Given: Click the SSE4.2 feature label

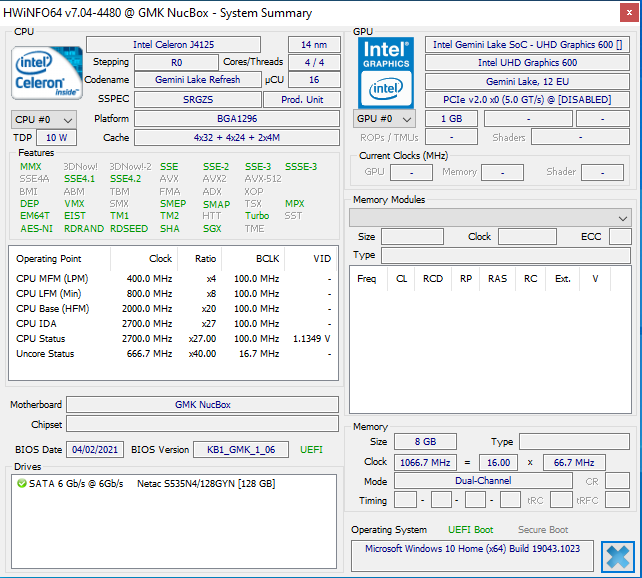Looking at the screenshot, I should click(x=125, y=179).
